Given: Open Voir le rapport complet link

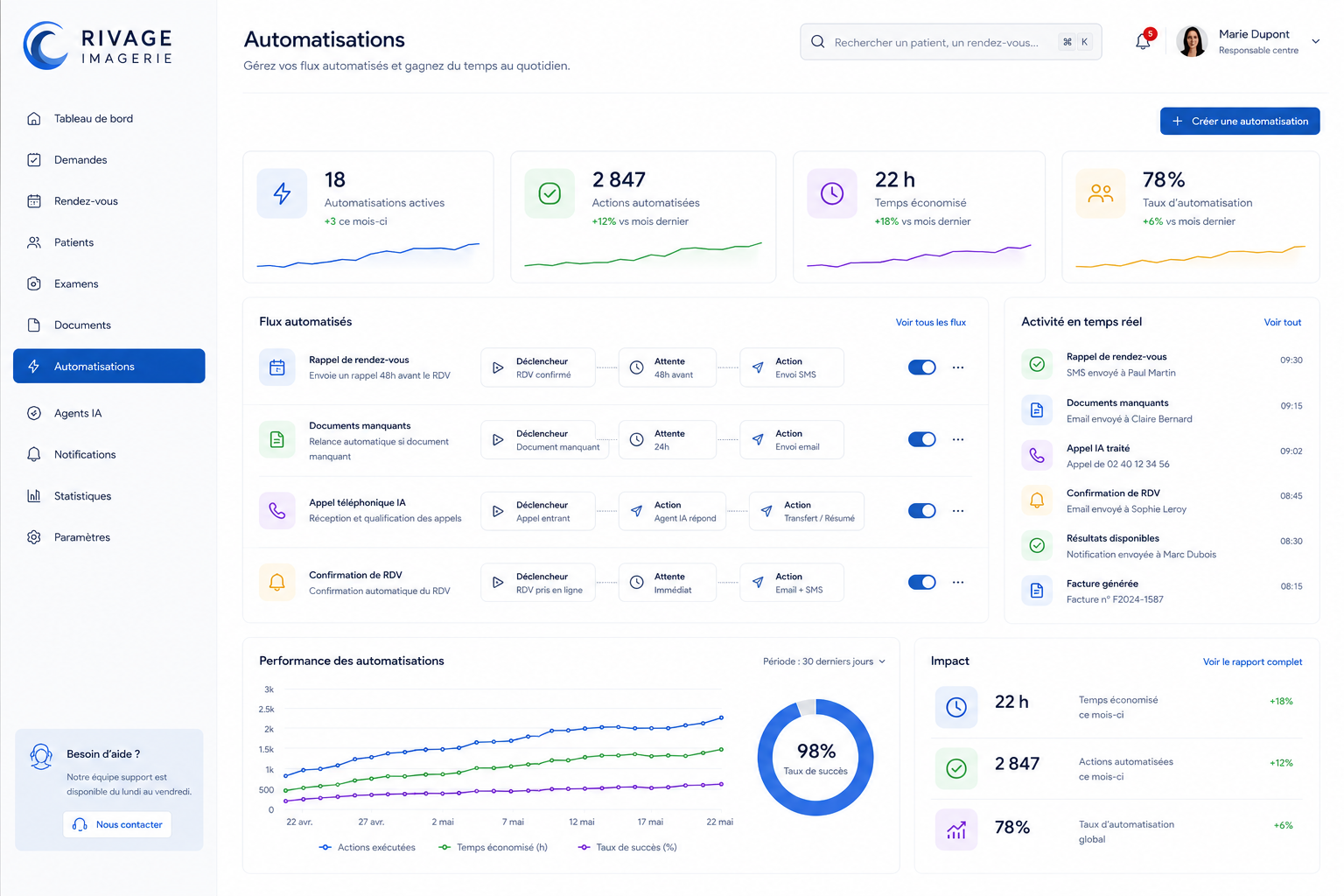Looking at the screenshot, I should [x=1252, y=661].
